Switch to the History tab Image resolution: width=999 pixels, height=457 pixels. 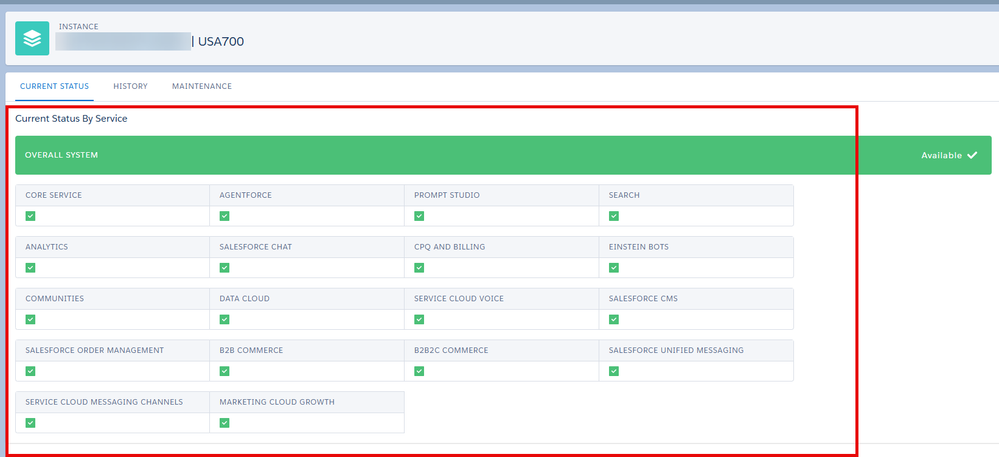(x=131, y=86)
